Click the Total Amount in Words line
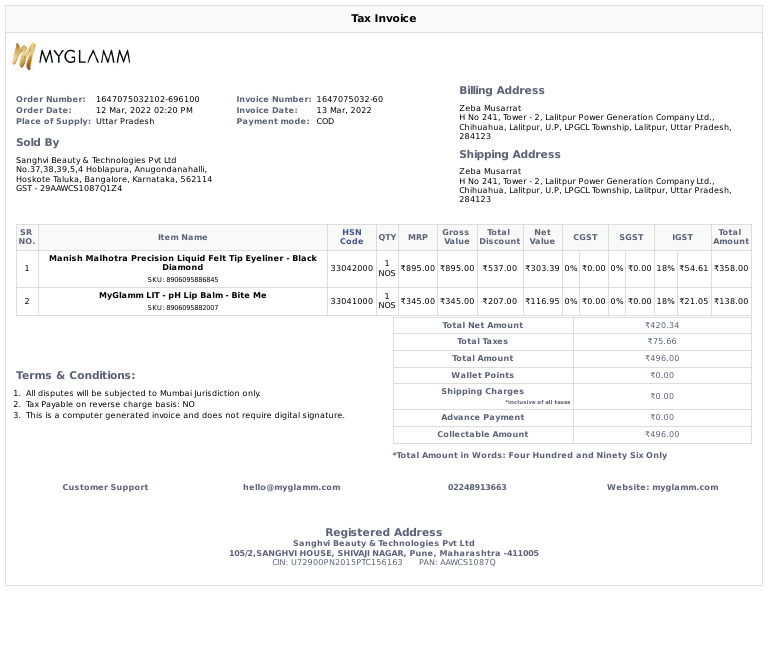Viewport: 768px width, 672px height. click(x=529, y=456)
